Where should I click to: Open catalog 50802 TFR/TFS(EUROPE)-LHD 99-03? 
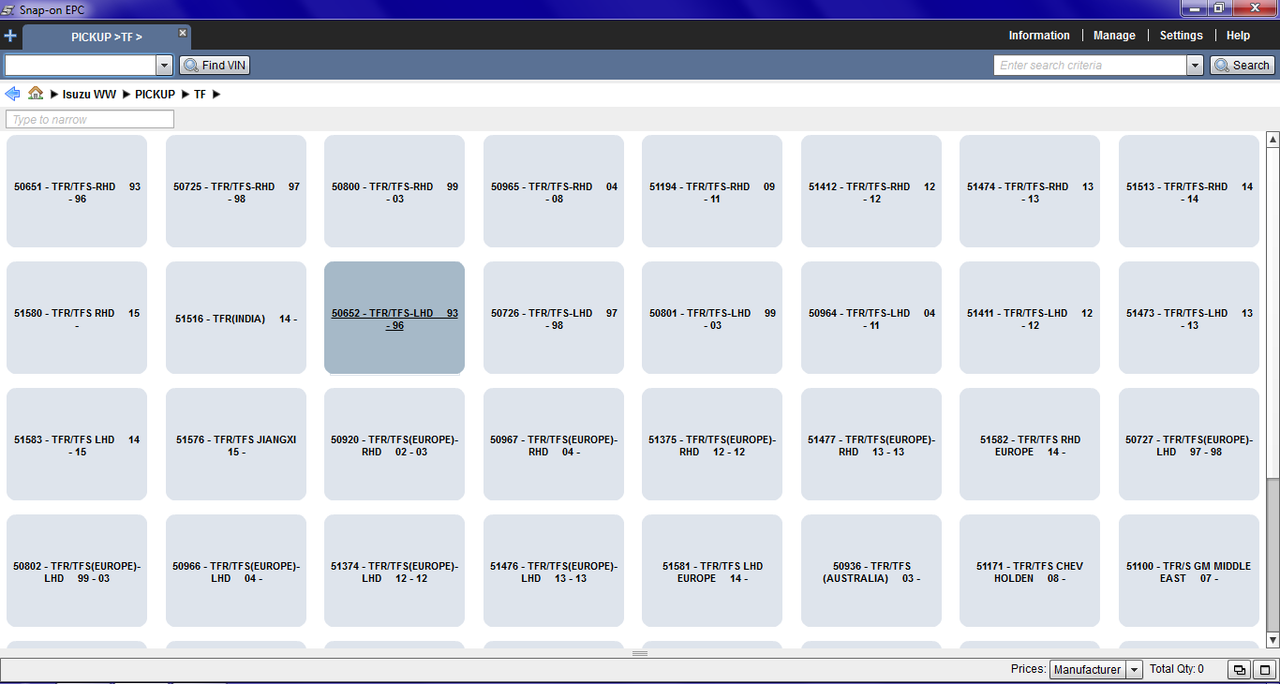click(77, 571)
